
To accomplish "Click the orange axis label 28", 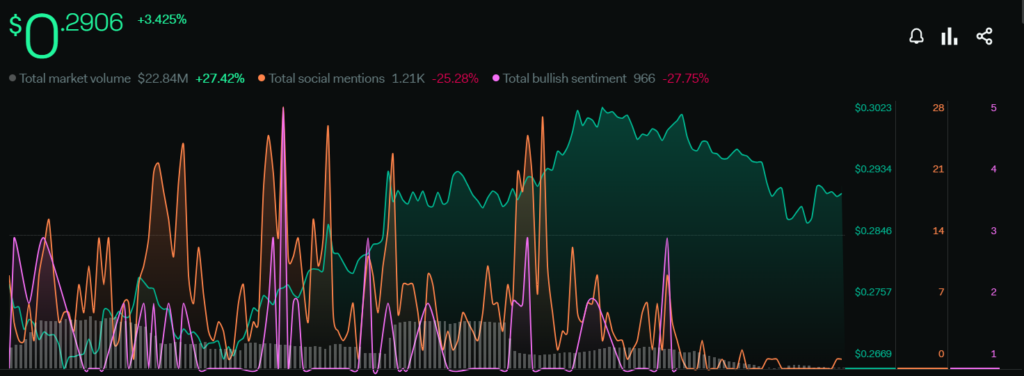I will coord(938,108).
